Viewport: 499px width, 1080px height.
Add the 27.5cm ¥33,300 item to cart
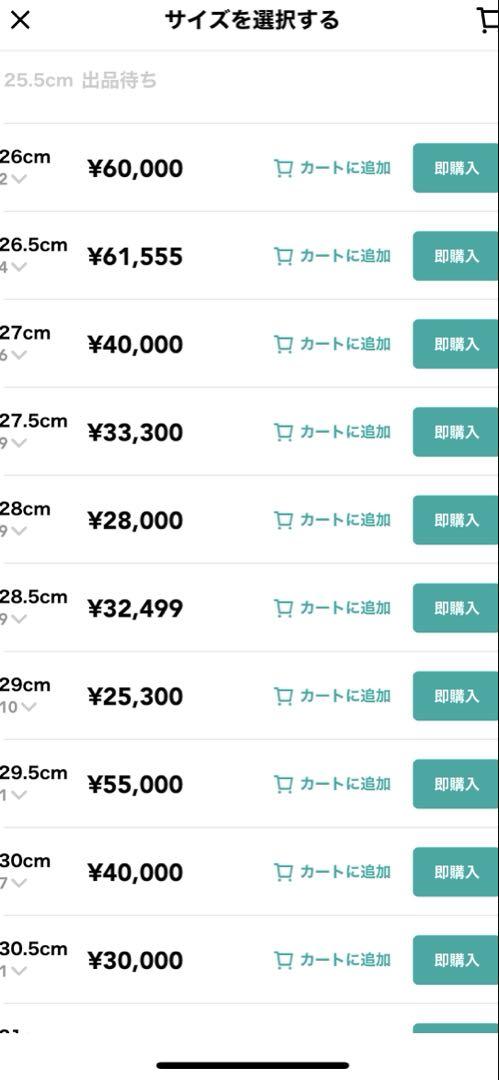click(332, 432)
